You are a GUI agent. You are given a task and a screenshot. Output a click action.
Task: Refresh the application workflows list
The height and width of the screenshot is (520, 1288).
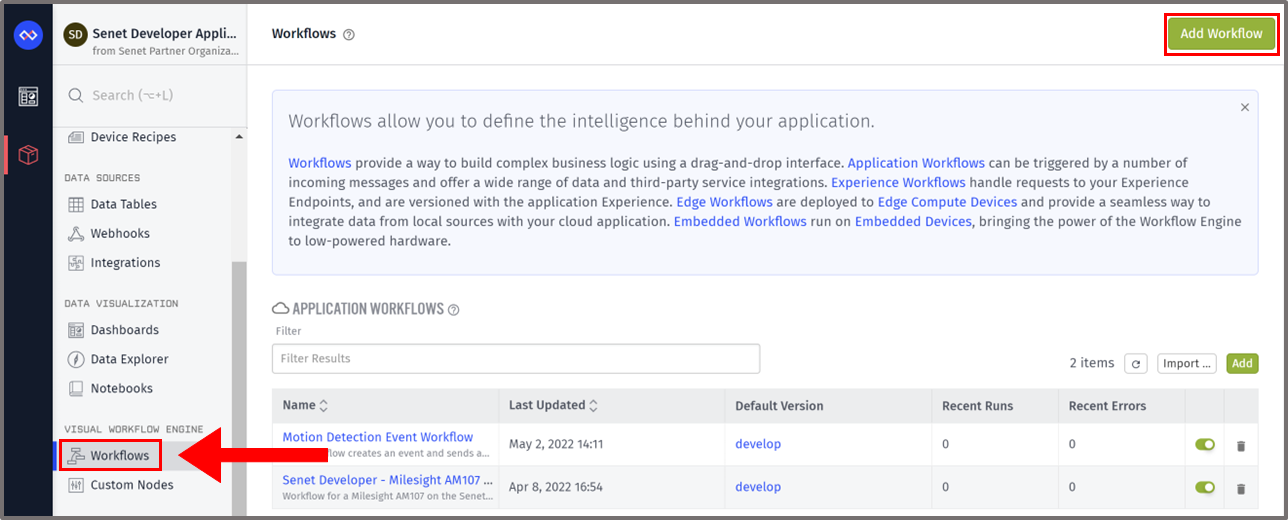[x=1135, y=364]
